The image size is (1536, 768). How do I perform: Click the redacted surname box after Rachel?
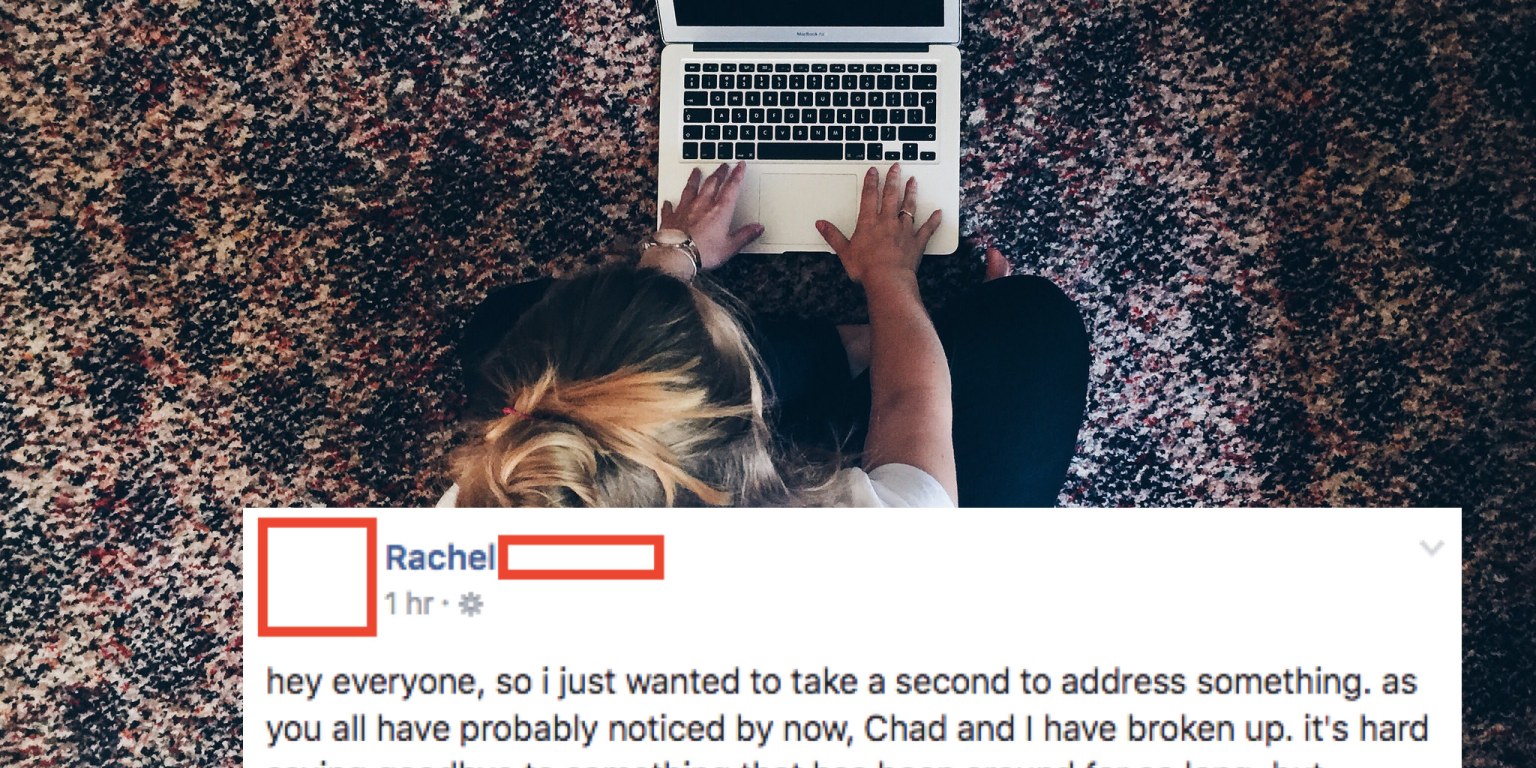581,558
